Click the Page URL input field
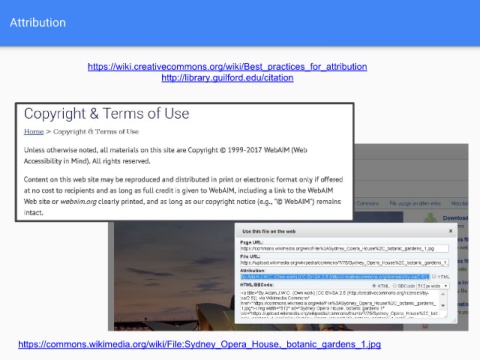 344,249
